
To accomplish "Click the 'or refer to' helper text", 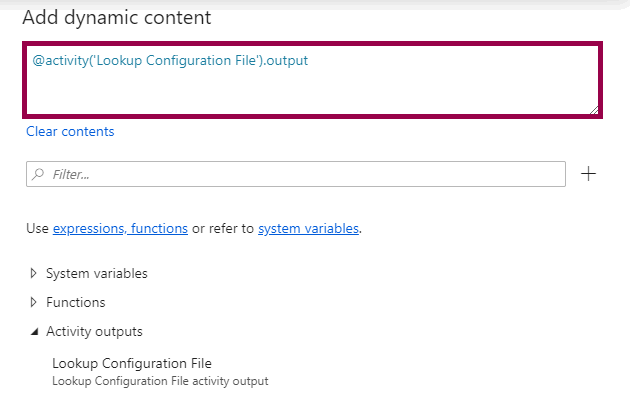I will pyautogui.click(x=223, y=228).
